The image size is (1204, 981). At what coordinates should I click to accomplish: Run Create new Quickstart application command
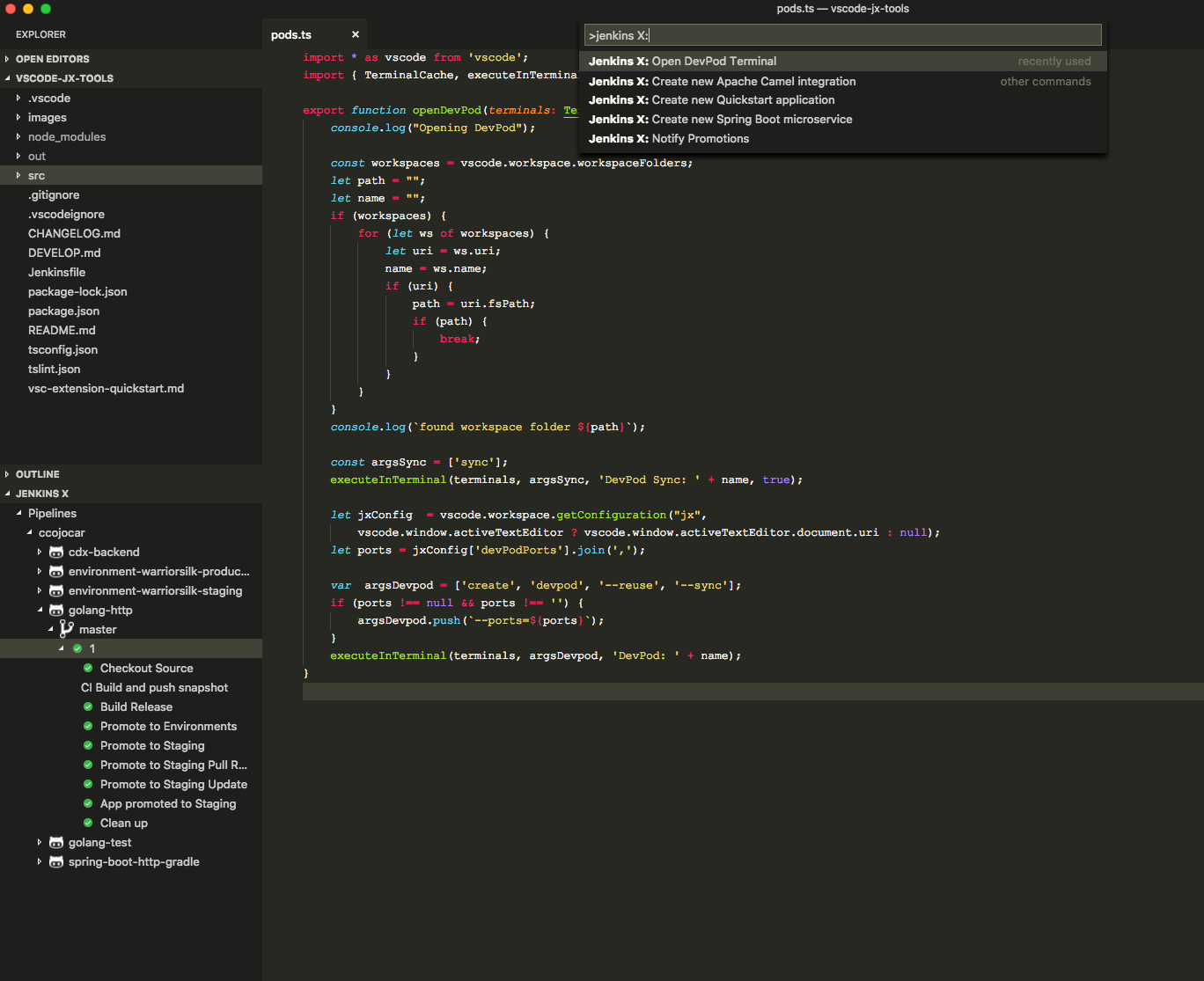pos(843,100)
